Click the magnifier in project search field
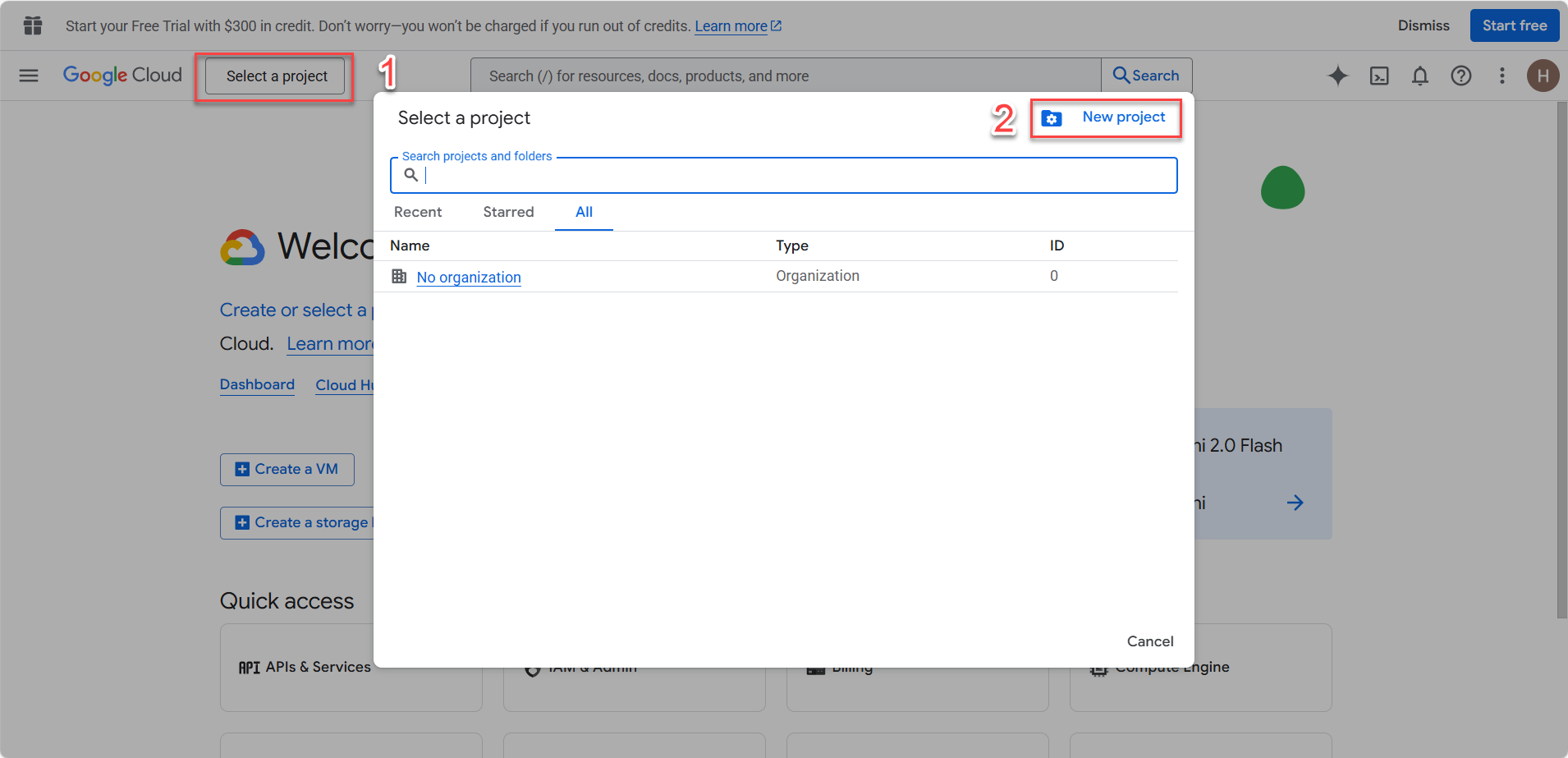 coord(411,175)
